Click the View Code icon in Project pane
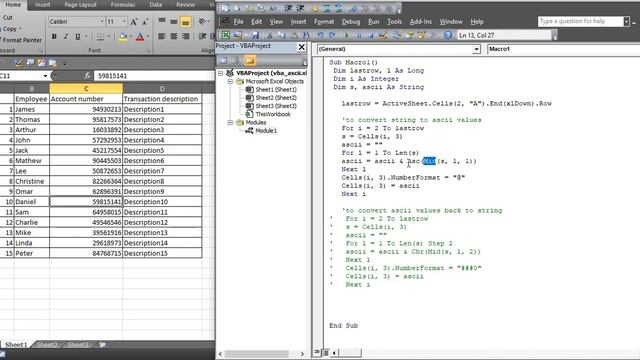640x360 pixels. click(x=224, y=60)
